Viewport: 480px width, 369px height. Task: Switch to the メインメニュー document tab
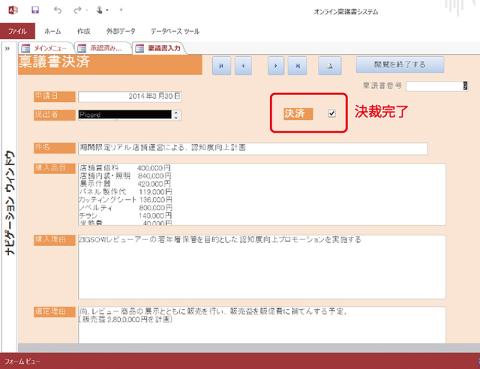point(45,48)
